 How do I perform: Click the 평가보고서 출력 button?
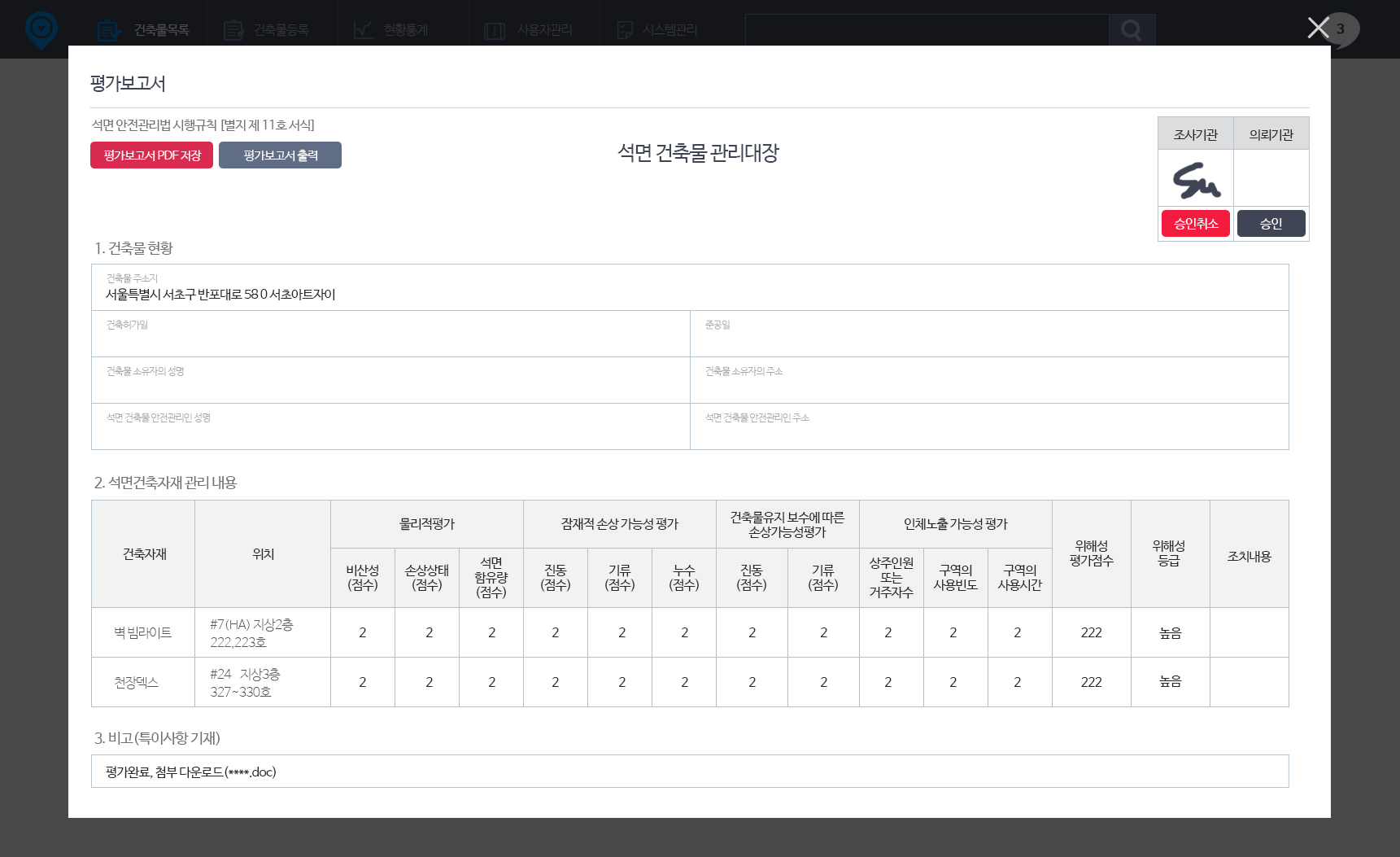280,155
